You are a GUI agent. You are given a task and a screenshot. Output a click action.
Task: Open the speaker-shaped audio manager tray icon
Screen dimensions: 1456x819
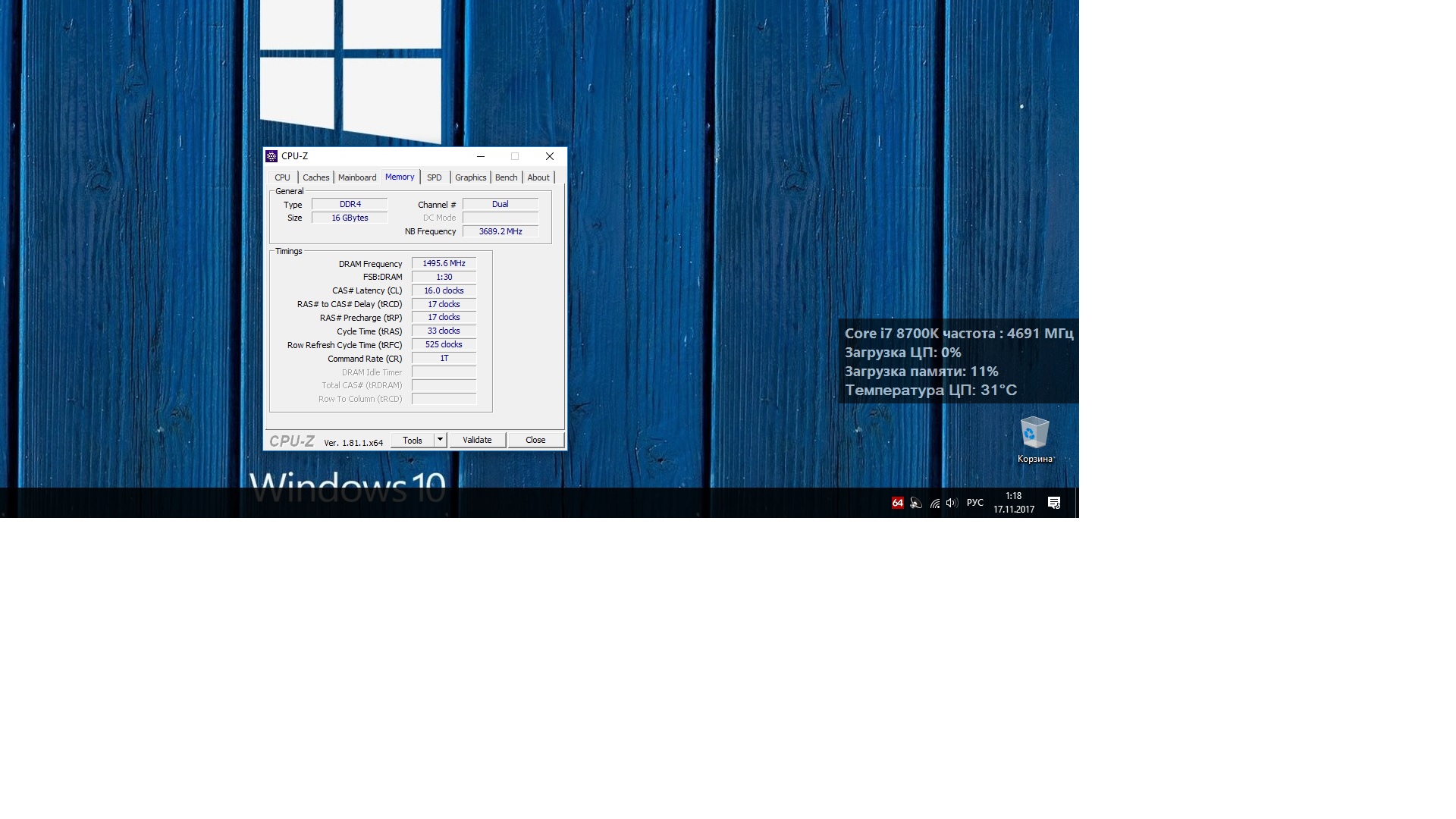pos(916,503)
